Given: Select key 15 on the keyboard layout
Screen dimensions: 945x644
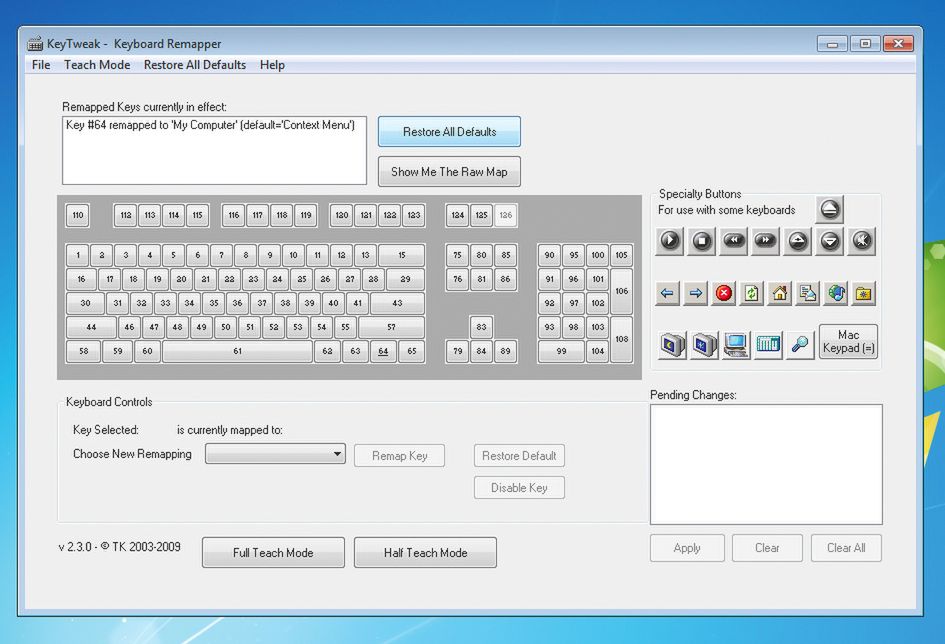Looking at the screenshot, I should (x=402, y=255).
